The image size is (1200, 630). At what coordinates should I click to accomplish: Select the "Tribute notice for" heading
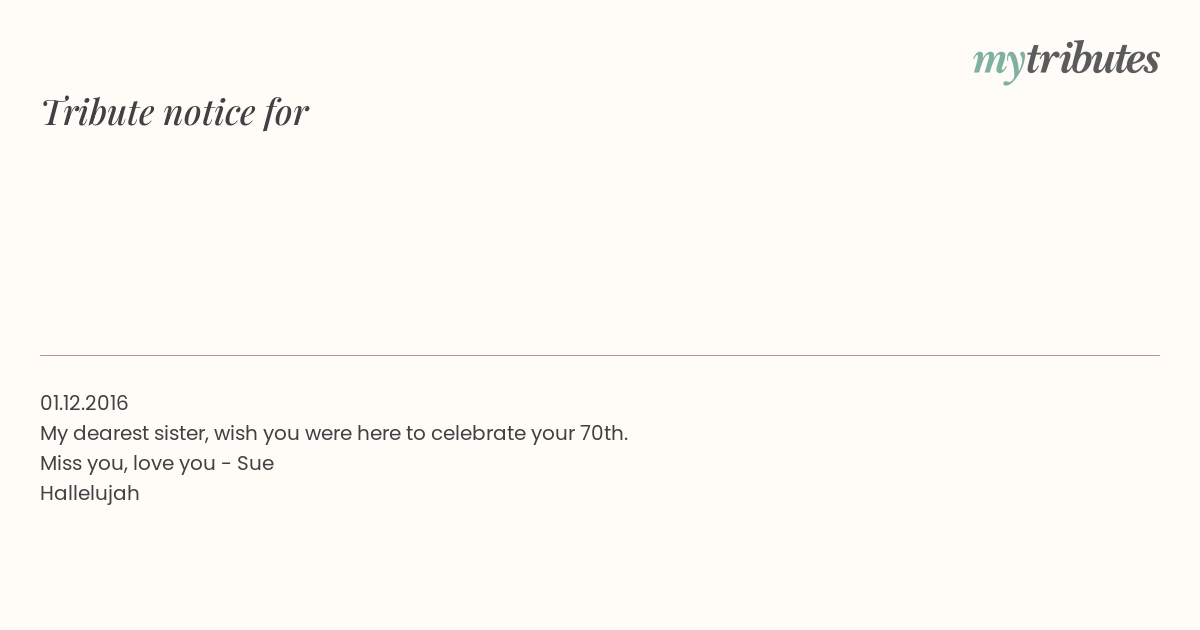point(175,112)
